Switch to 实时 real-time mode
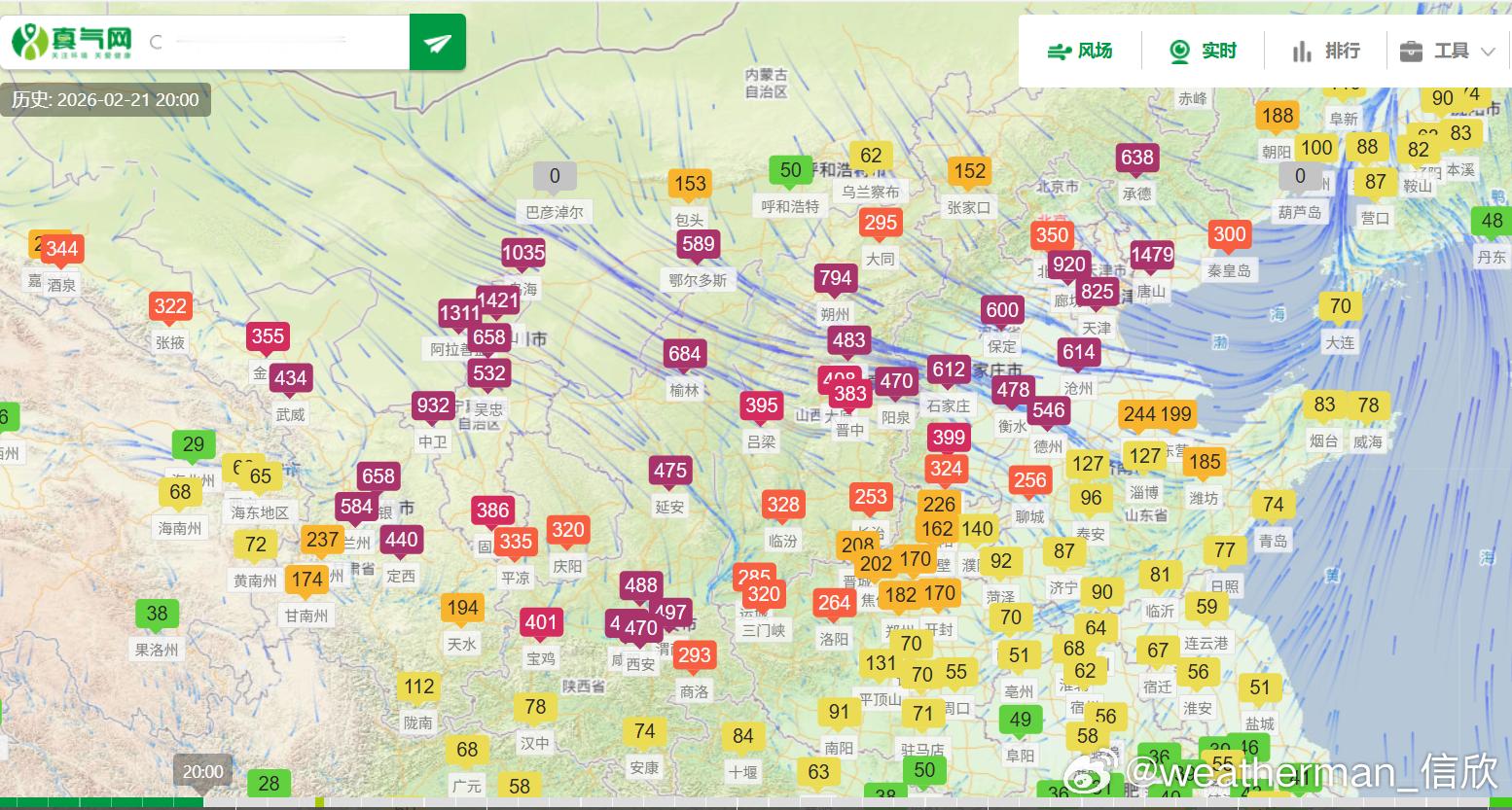Screen dimensions: 1512x810 pos(1203,51)
